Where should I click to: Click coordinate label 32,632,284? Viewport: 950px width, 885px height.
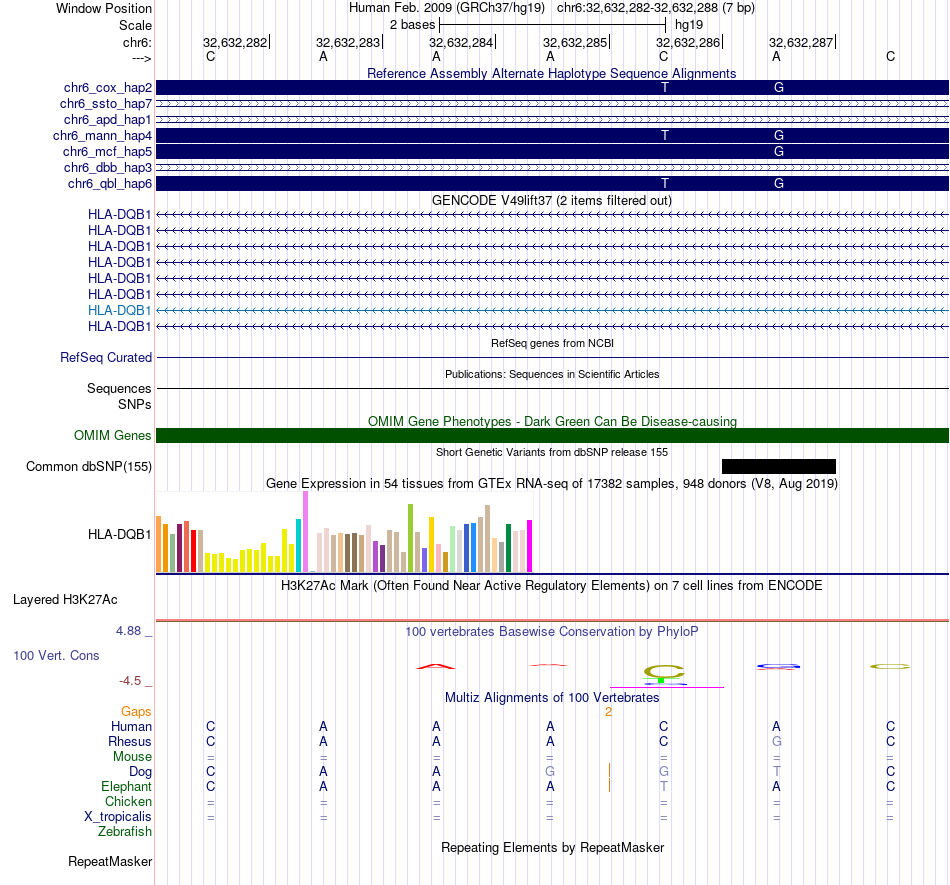pyautogui.click(x=461, y=42)
